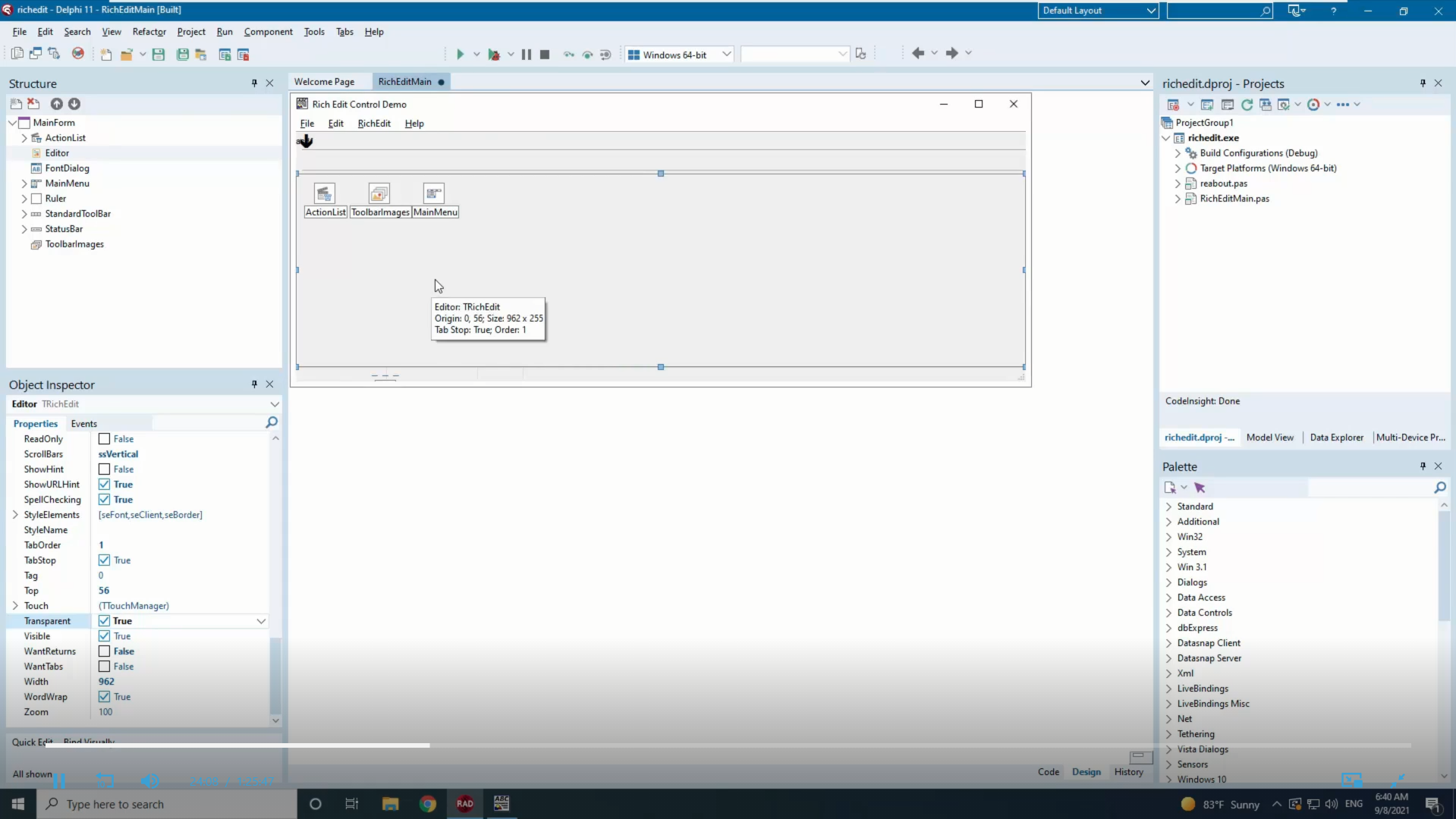Open Chrome from the taskbar
The image size is (1456, 819).
coord(428,804)
